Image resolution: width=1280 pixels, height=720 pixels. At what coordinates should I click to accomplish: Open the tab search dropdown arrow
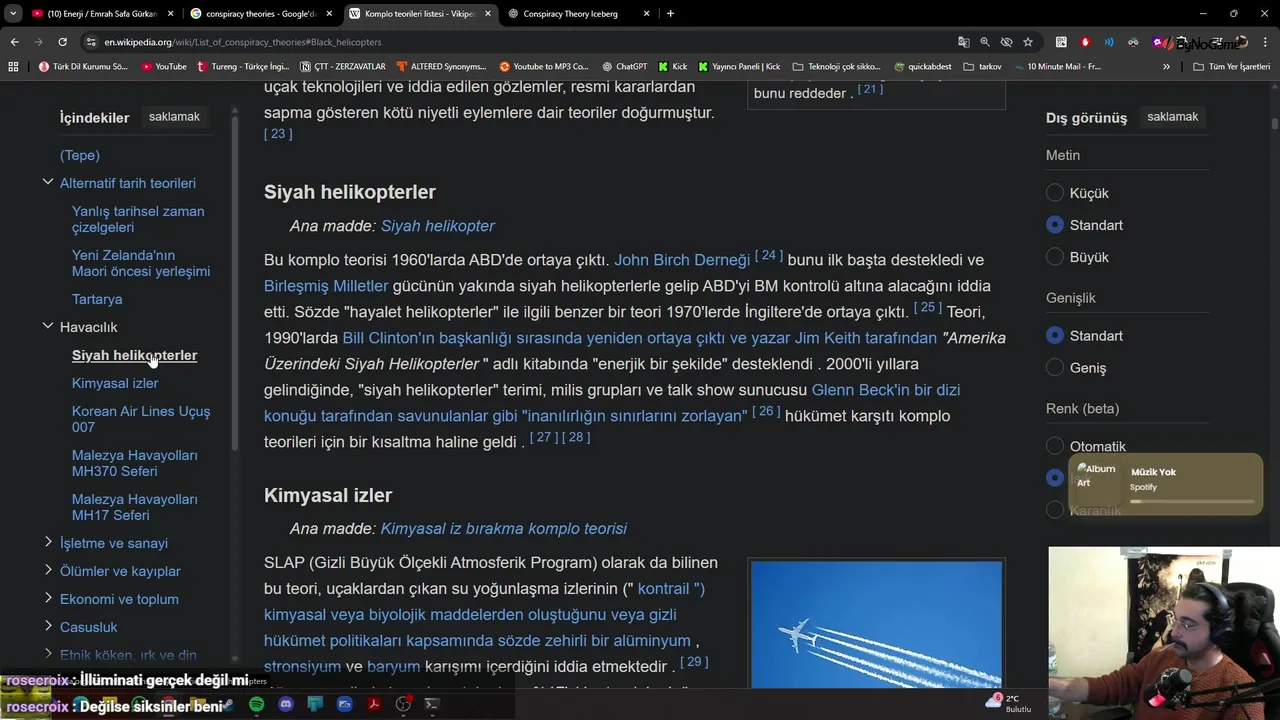13,14
